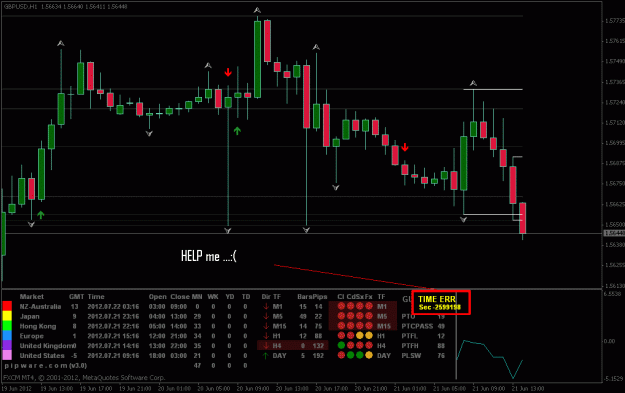Select the orange Fx dot in DAY row
Viewport: 625px width, 393px height.
[369, 355]
